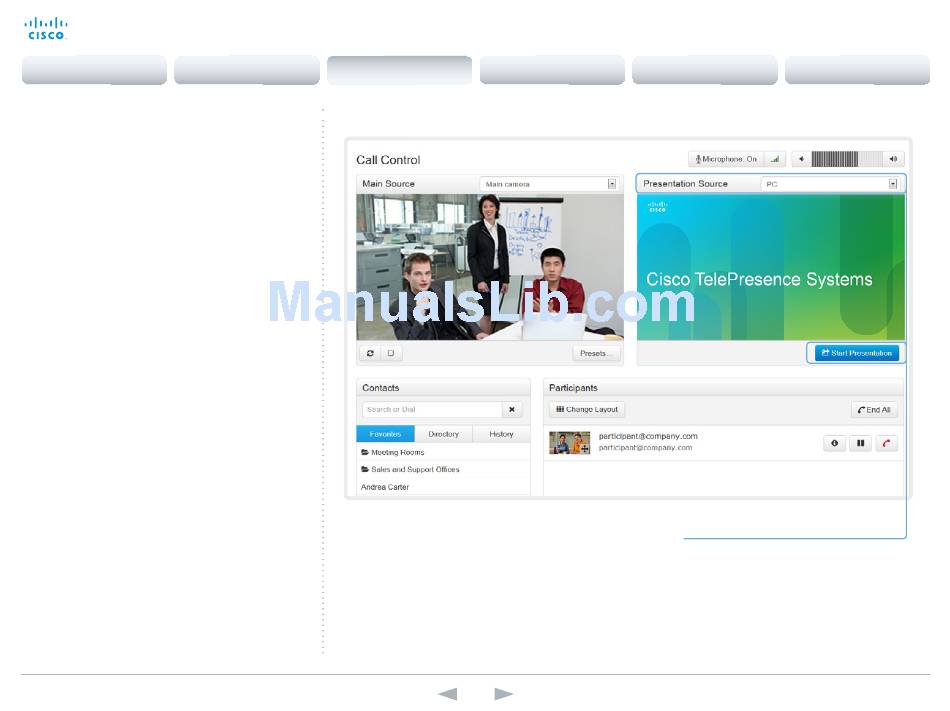Click End All calls button
The image size is (950, 711).
click(874, 410)
